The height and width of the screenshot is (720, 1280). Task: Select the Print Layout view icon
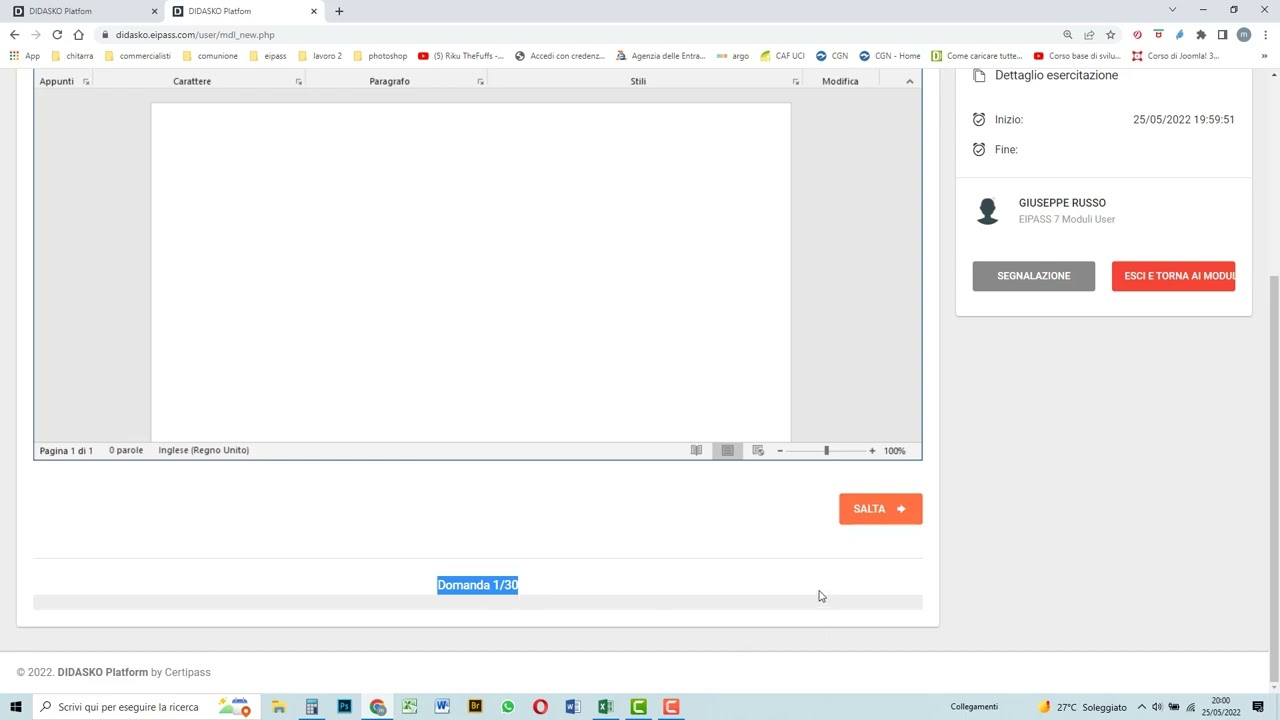point(727,451)
